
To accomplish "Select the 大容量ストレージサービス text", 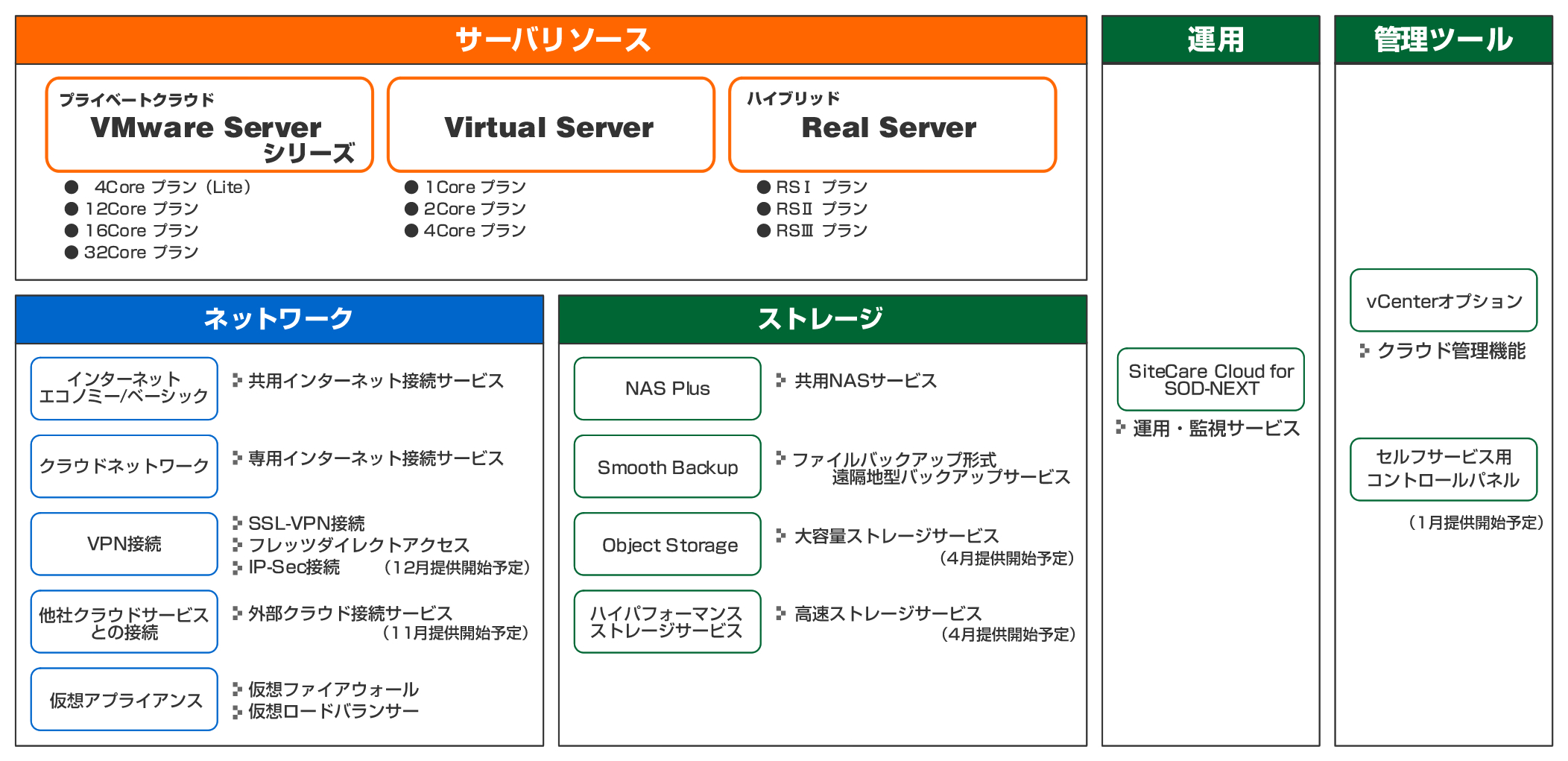I will [x=897, y=536].
